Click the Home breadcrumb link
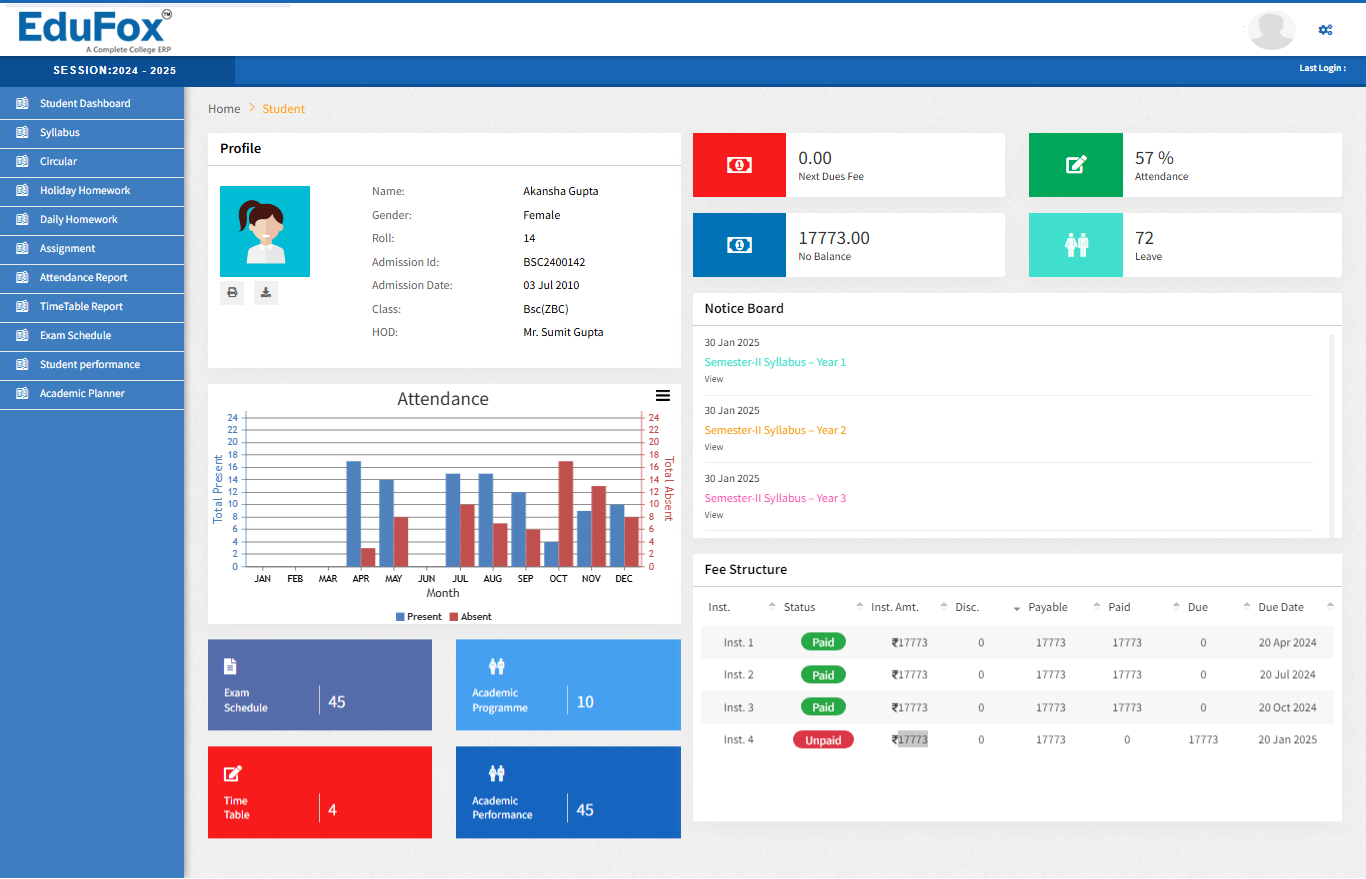The height and width of the screenshot is (879, 1366). click(x=224, y=109)
